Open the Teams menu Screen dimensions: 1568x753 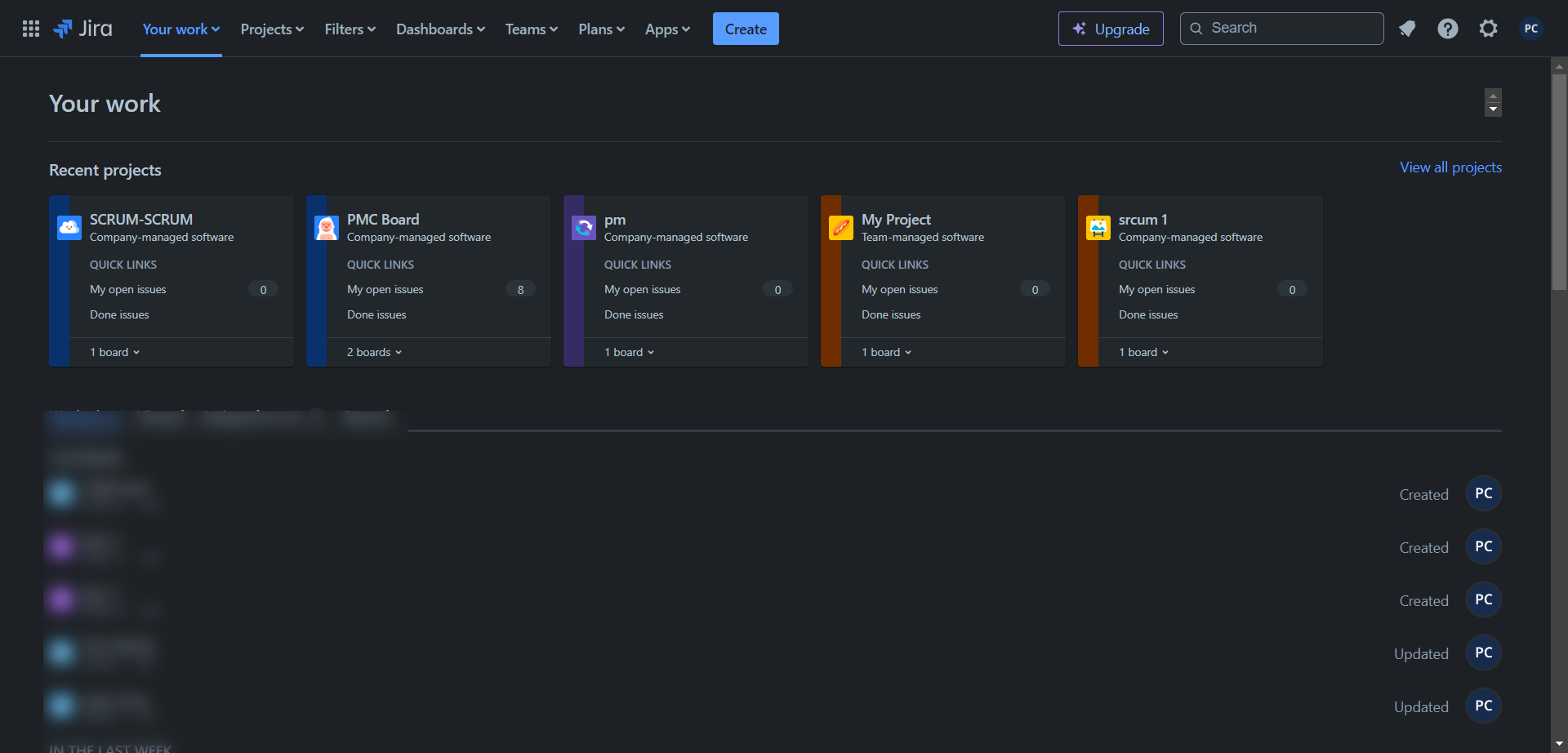532,29
